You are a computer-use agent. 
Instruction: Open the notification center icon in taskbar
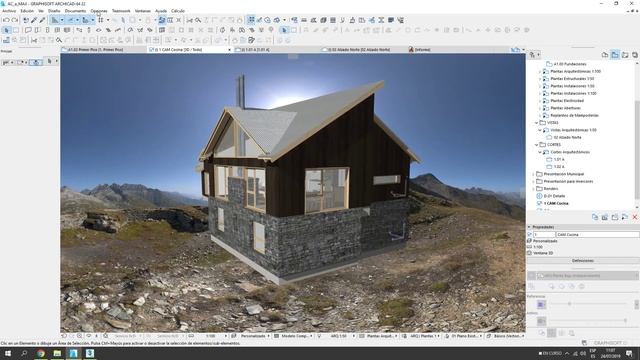tap(629, 353)
